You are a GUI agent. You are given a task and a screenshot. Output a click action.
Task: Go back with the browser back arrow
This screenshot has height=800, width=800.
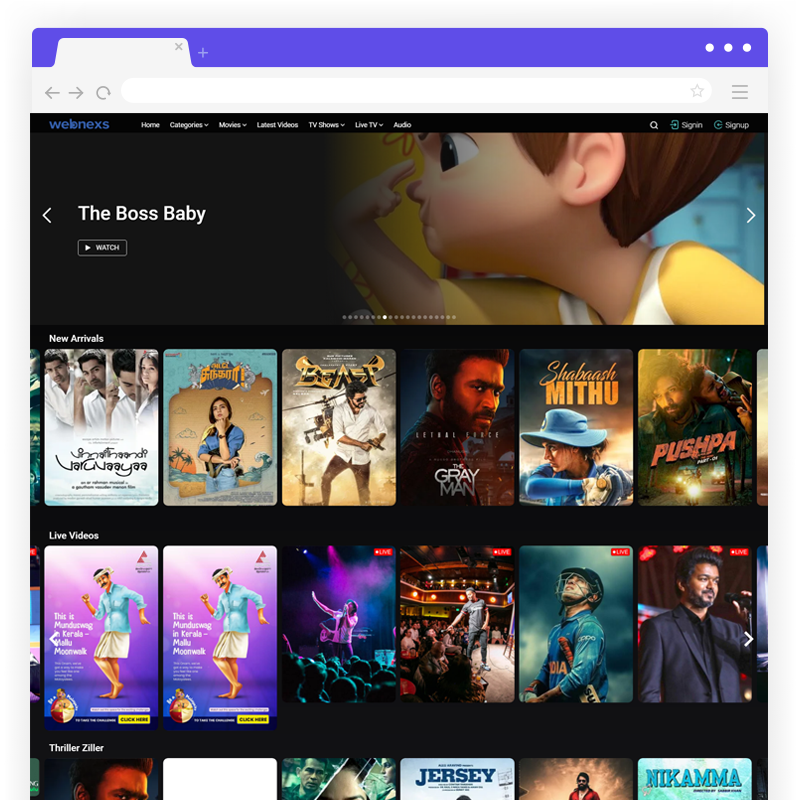click(x=52, y=92)
